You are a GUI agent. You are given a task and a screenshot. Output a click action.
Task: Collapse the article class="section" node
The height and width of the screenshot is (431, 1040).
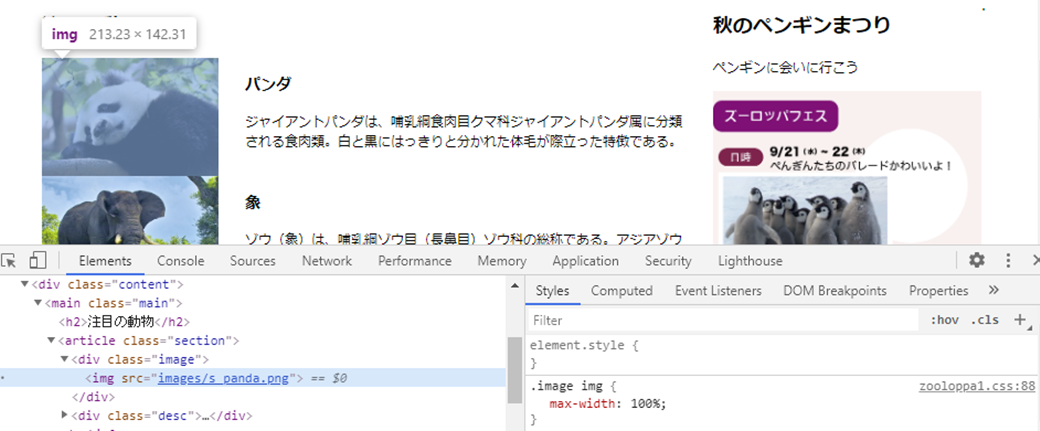click(51, 340)
